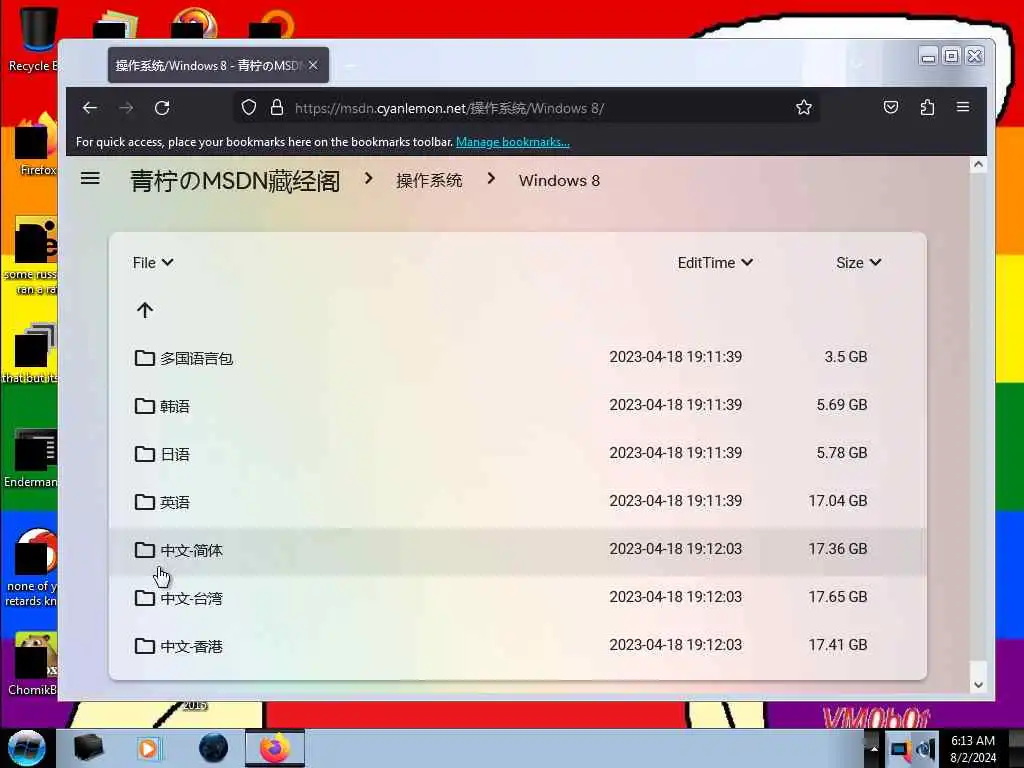
Task: Select the Firefox desktop shortcut
Action: (x=37, y=146)
